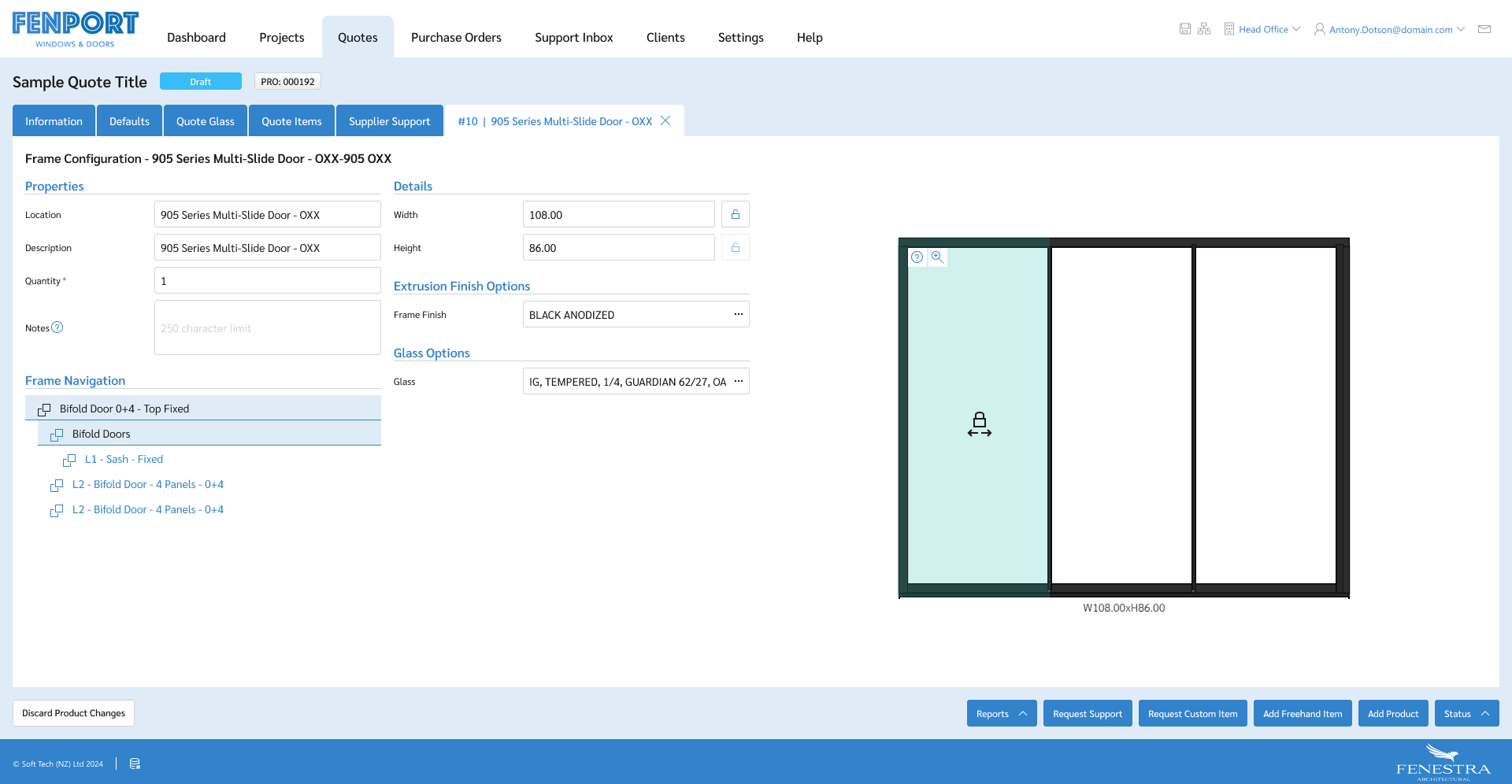1512x784 pixels.
Task: Click the Notes help question-mark icon
Action: point(57,327)
